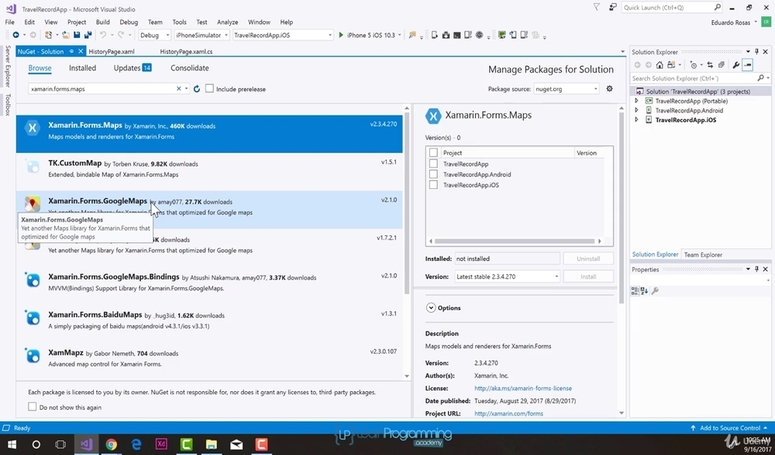Check the TravelRecordApp.iOS project checkbox
775x455 pixels.
tap(433, 185)
